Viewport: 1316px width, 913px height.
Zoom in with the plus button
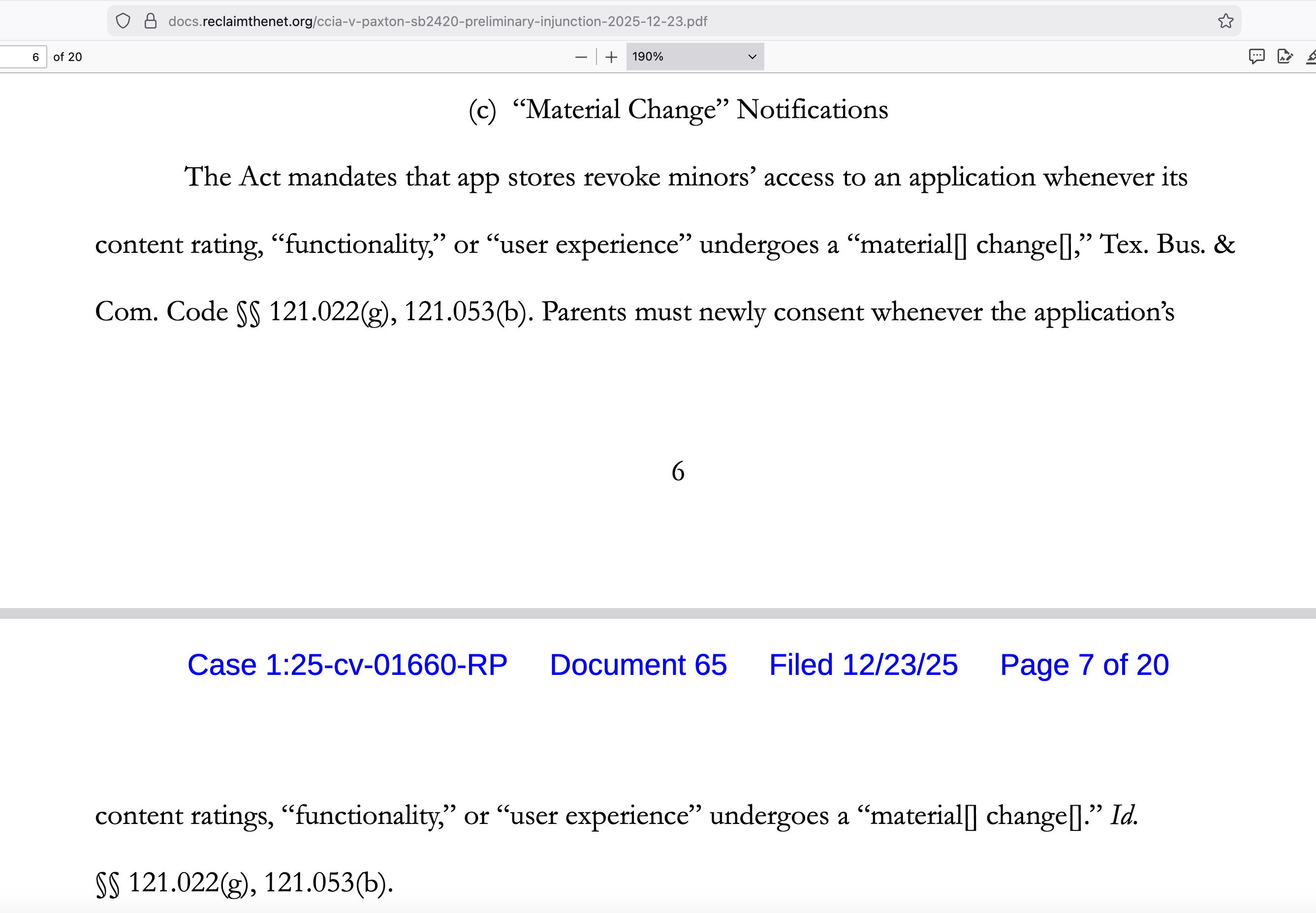(x=611, y=57)
